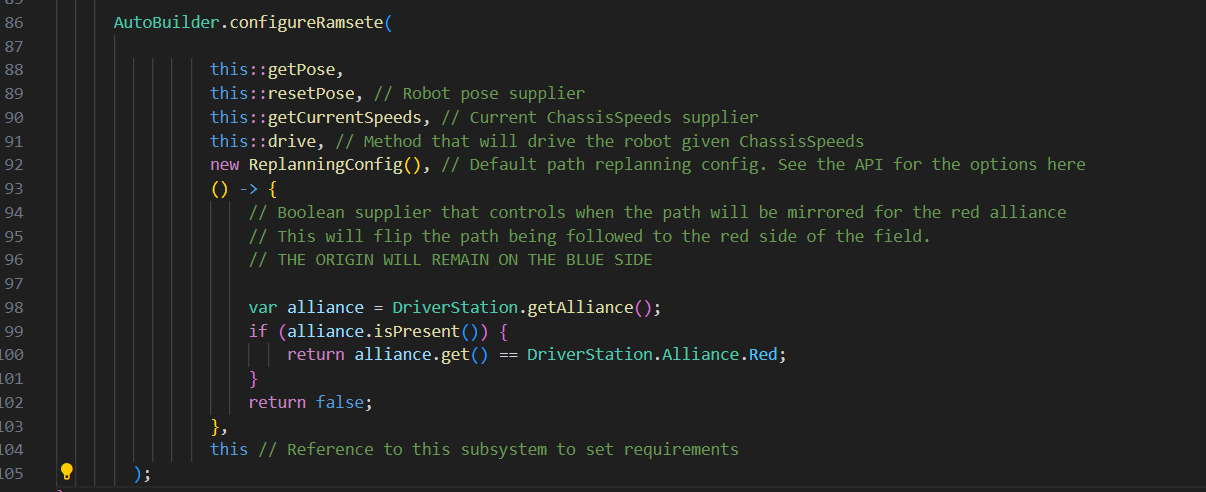The image size is (1206, 492).
Task: Click the resetPose method reference
Action: tap(310, 93)
